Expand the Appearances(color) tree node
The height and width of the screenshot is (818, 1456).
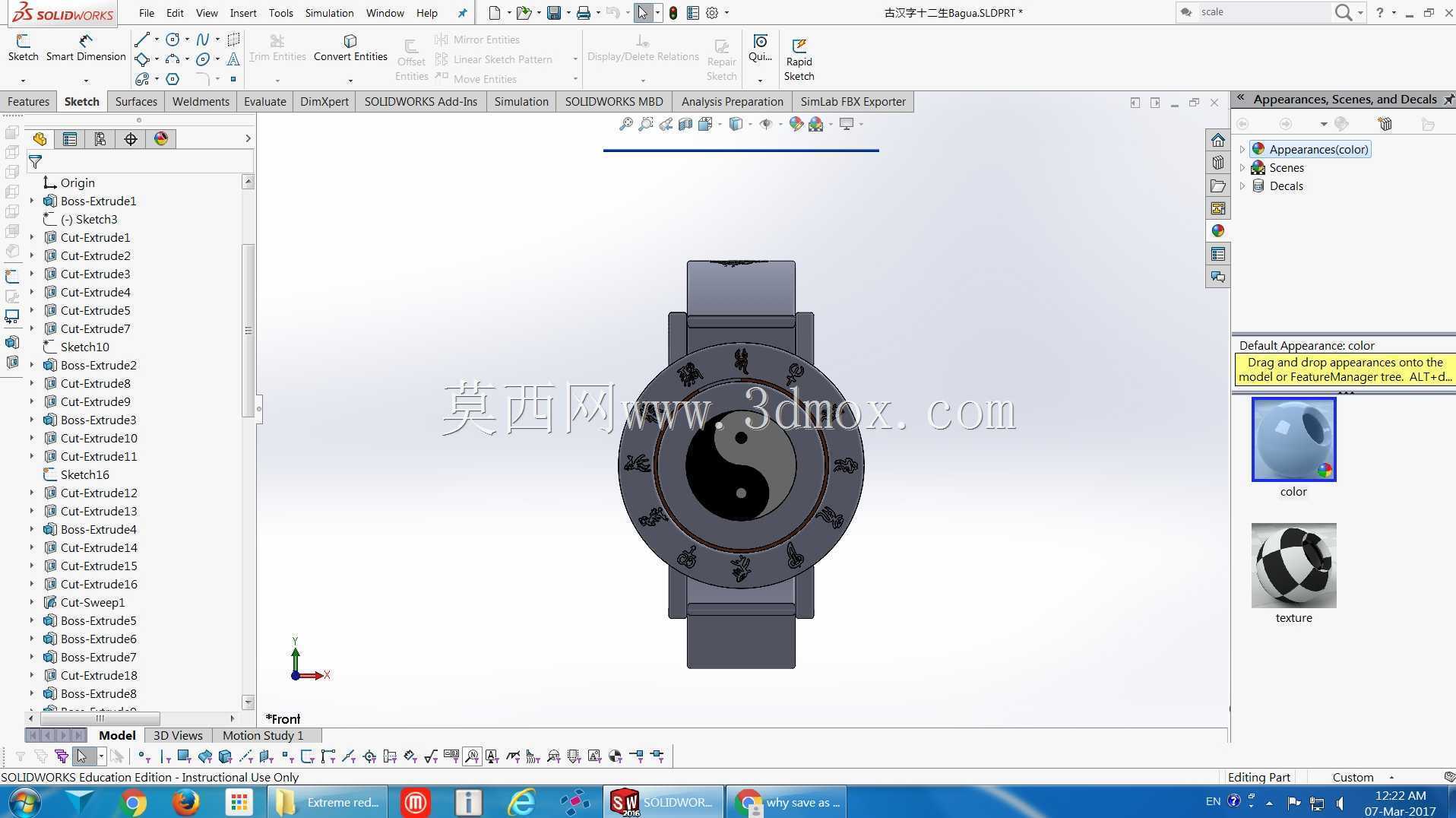pyautogui.click(x=1242, y=150)
